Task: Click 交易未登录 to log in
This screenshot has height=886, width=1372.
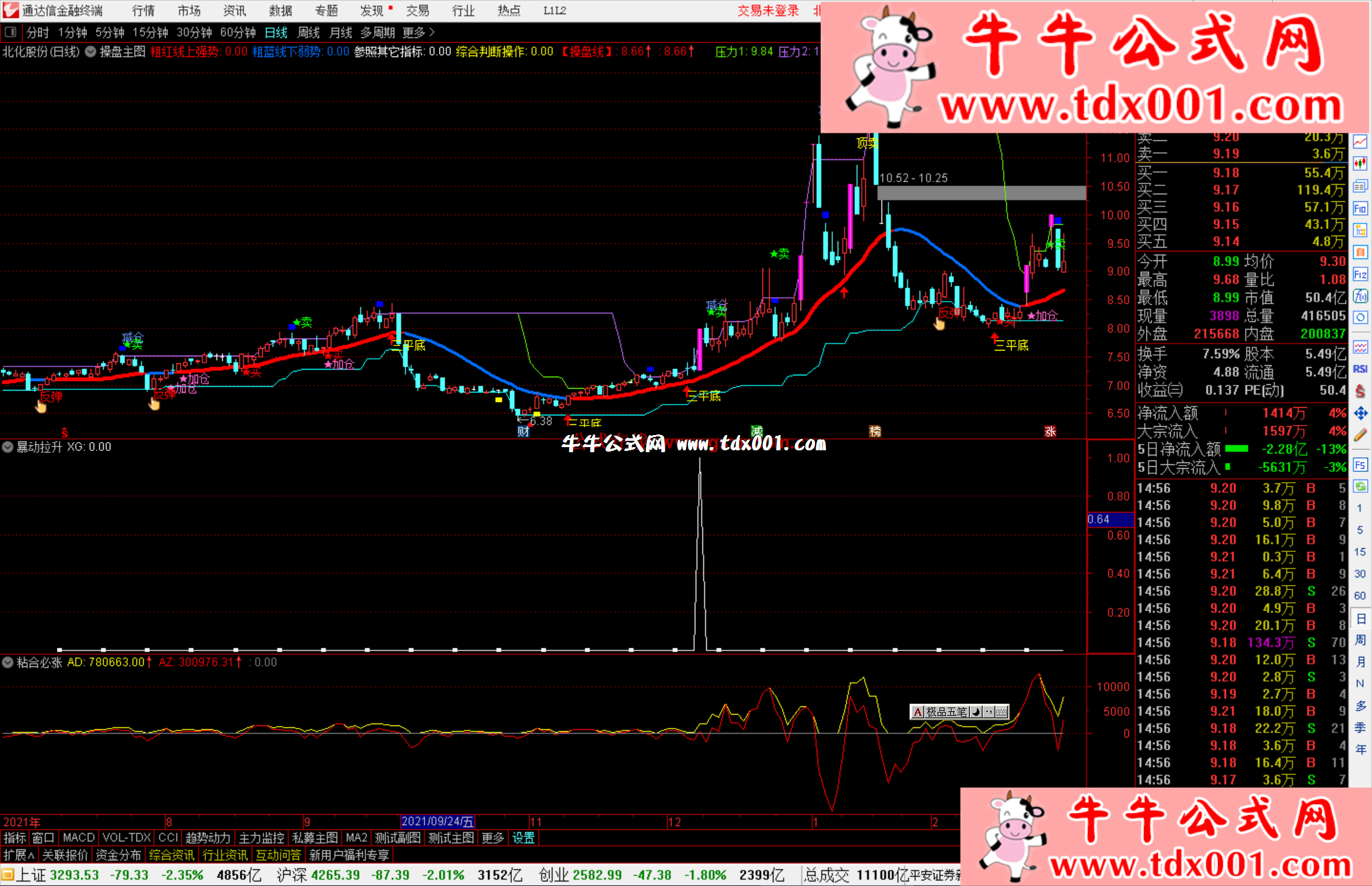Action: [x=768, y=11]
